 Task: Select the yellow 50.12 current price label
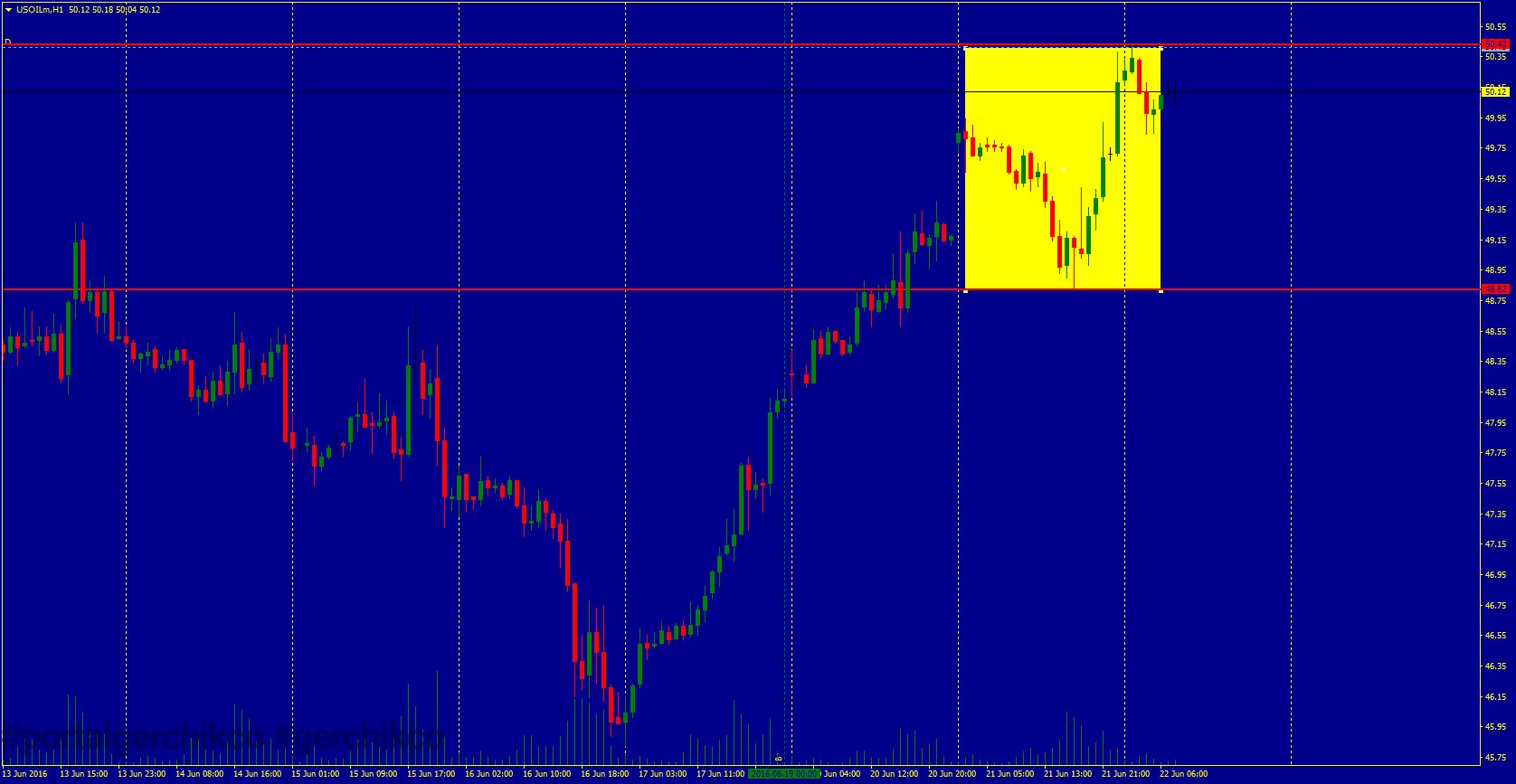(x=1495, y=91)
